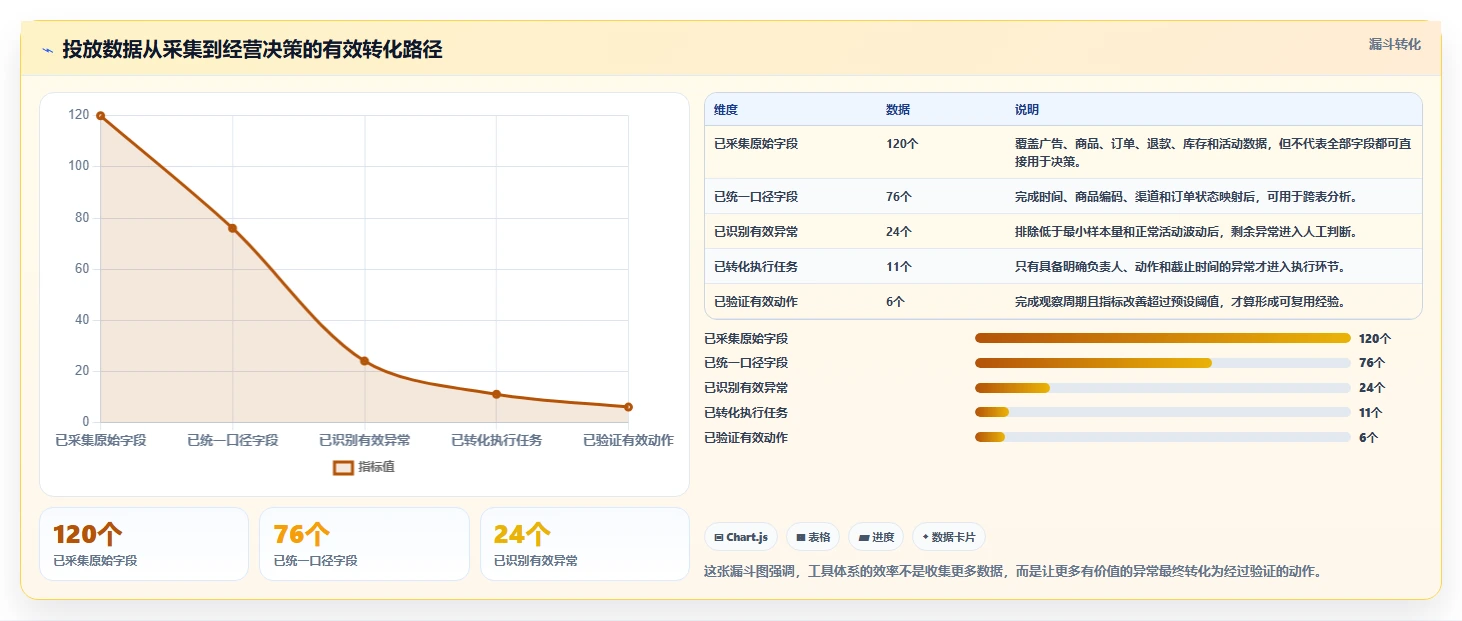Click the 数据卡片 tag chip

(x=949, y=537)
